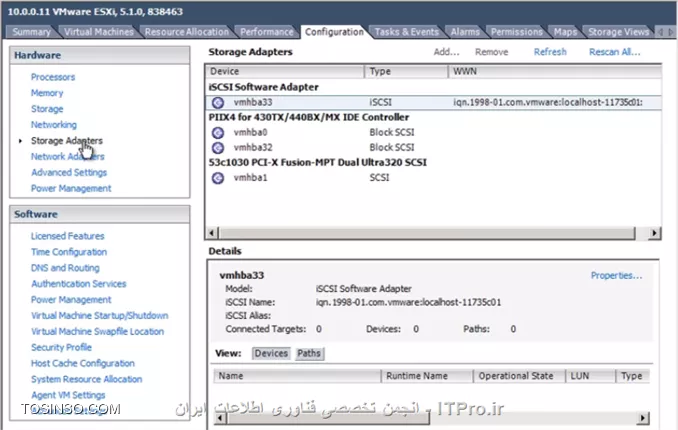Open Virtual Machine Startup/Shutdown

pos(99,316)
